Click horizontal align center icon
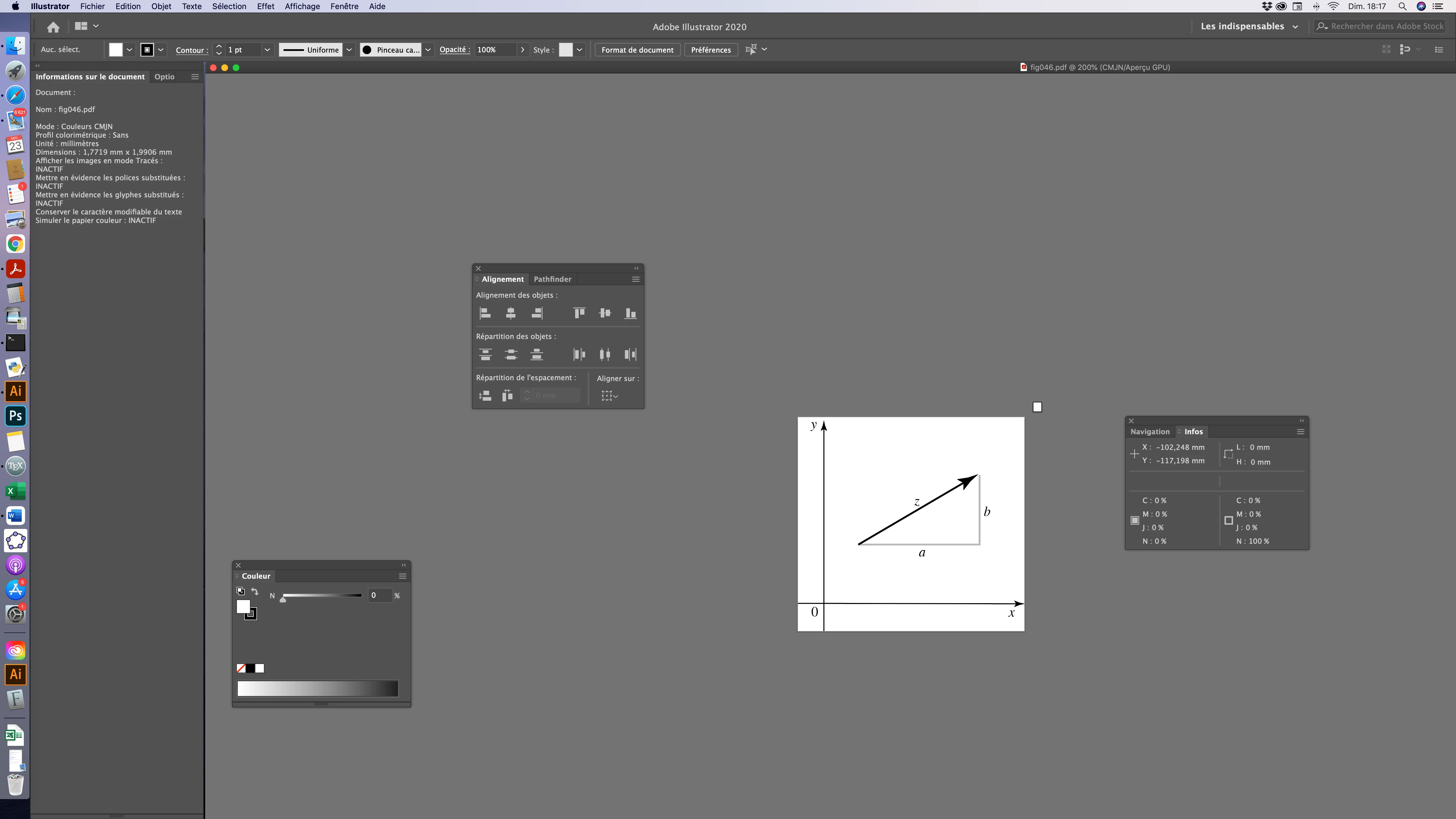Screen dimensions: 1456x819 (x=510, y=313)
